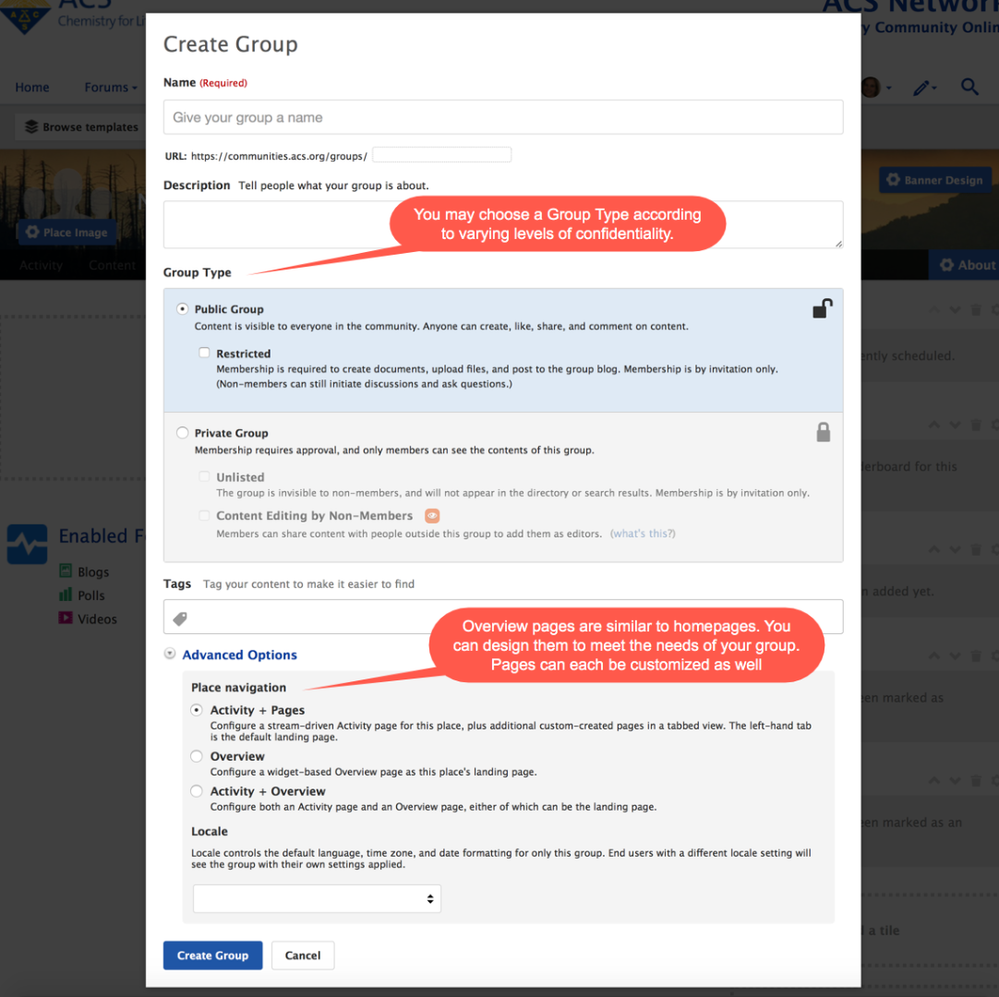The height and width of the screenshot is (997, 999).
Task: Choose the Overview place navigation option
Action: (x=197, y=756)
